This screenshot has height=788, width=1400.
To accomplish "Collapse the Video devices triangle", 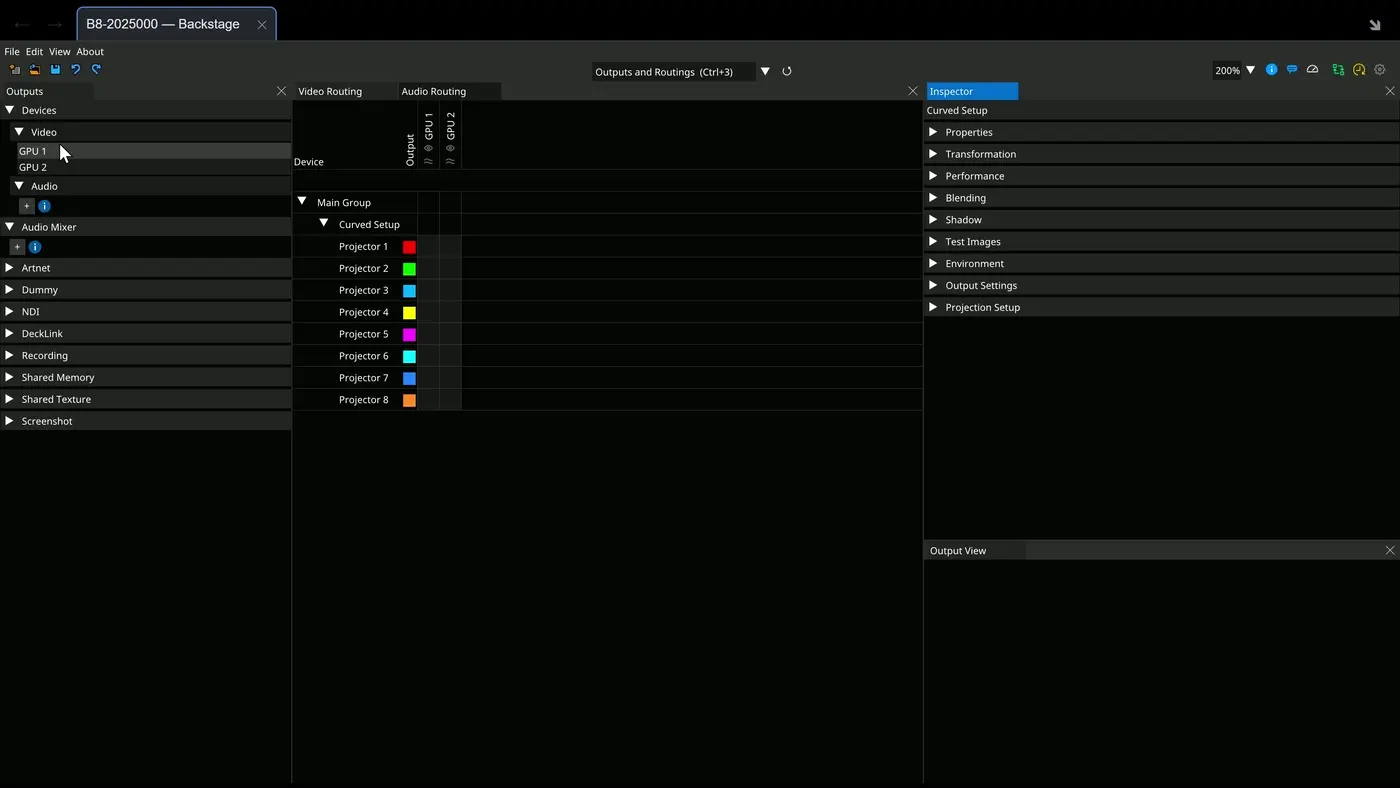I will [x=19, y=131].
